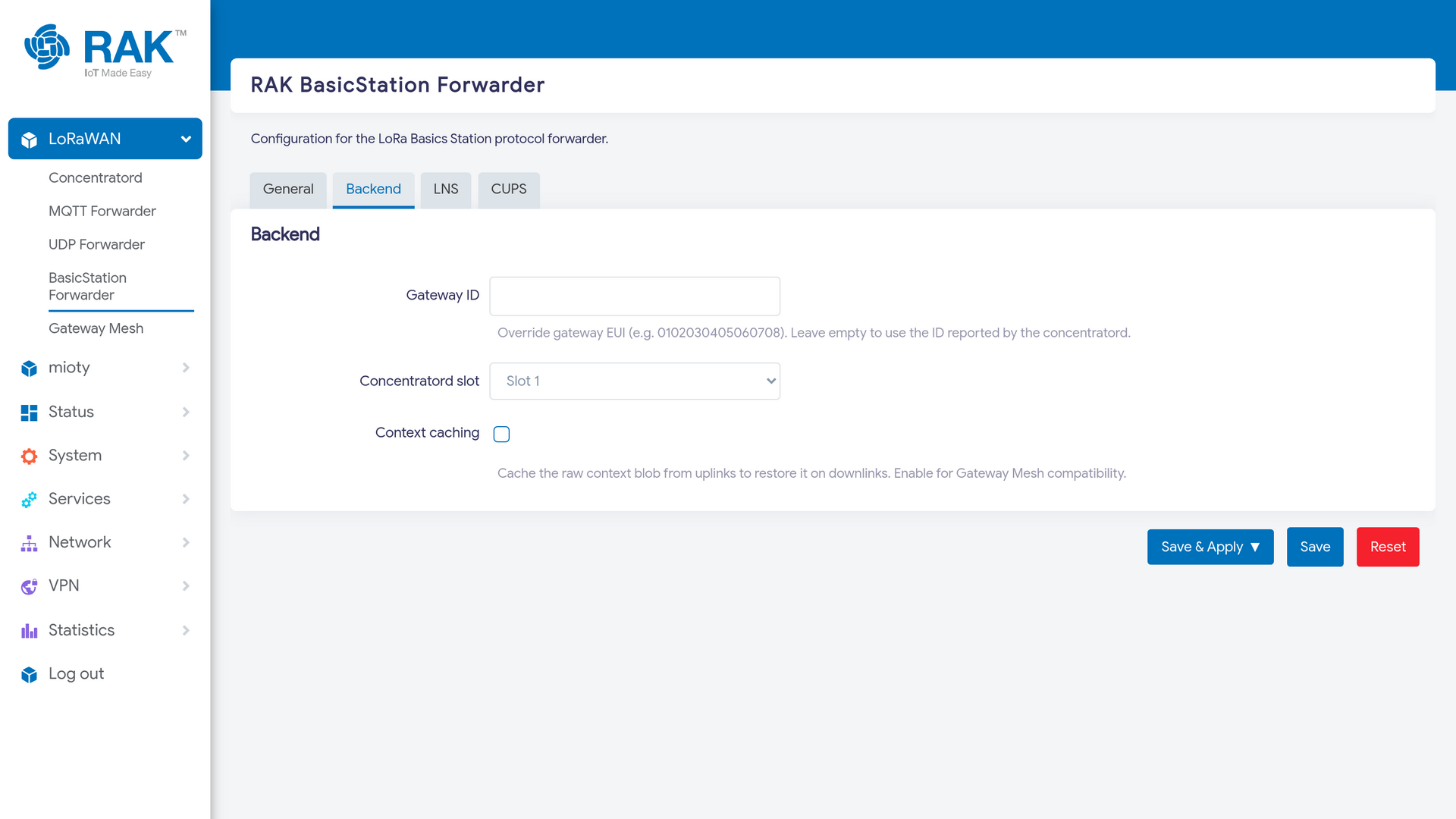
Task: Click the Save & Apply button
Action: point(1210,547)
